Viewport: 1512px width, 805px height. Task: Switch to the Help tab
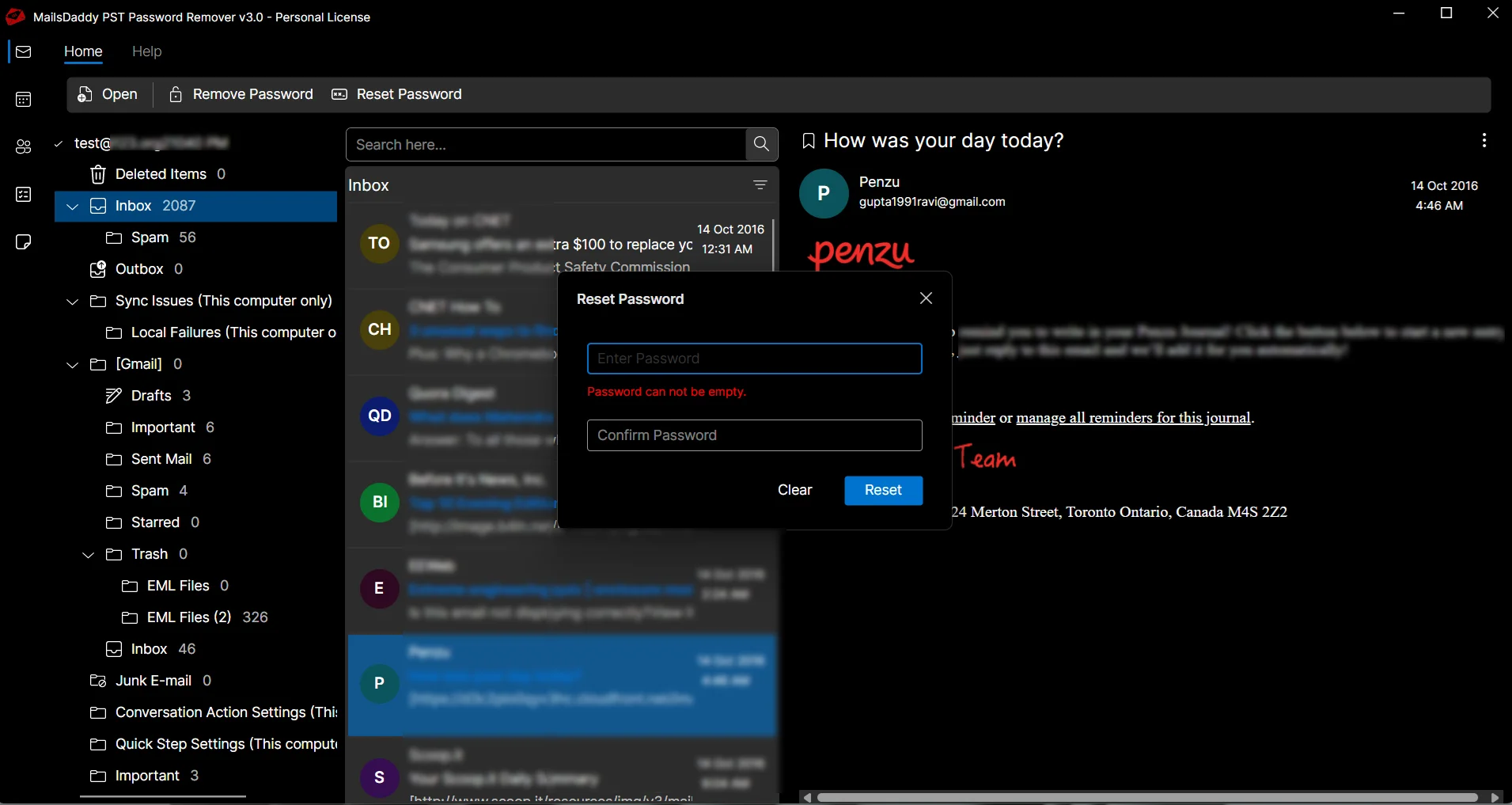(x=146, y=51)
